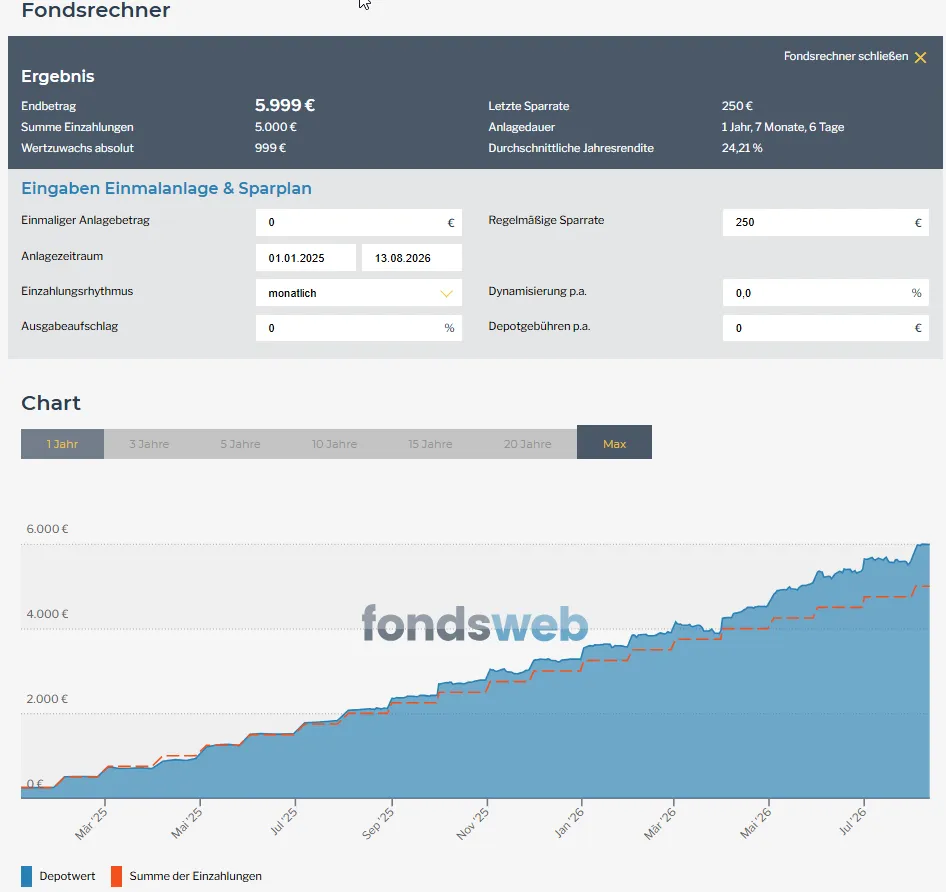
Task: Toggle the orange Summe der Einzahlungen legend
Action: click(186, 876)
